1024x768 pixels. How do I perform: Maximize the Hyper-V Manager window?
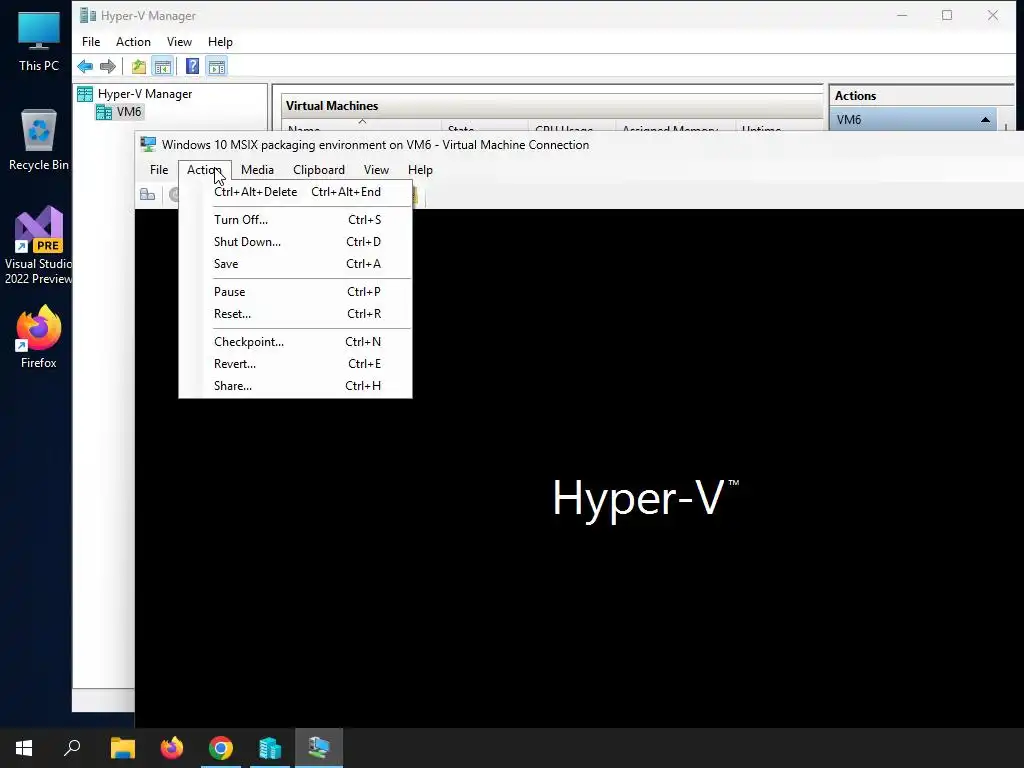point(947,15)
